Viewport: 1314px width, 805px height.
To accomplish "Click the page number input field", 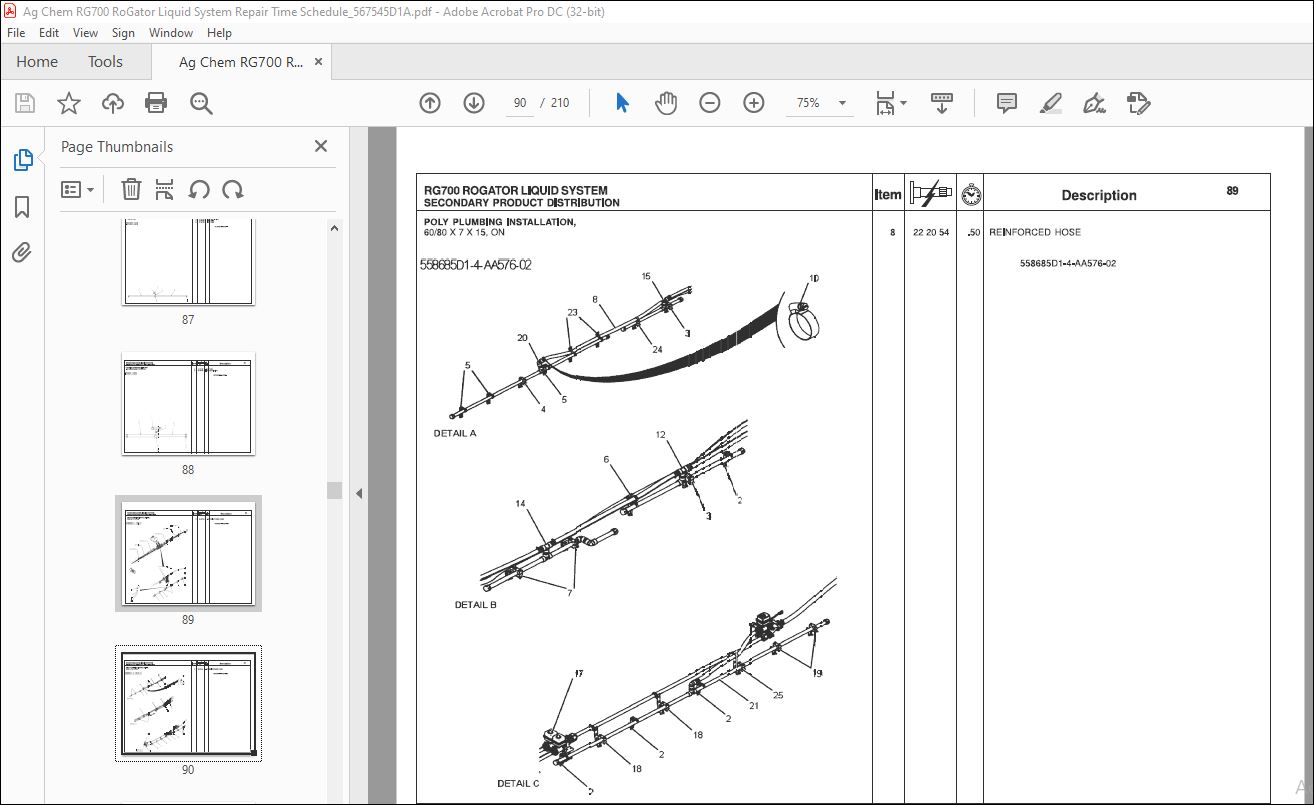I will point(520,103).
